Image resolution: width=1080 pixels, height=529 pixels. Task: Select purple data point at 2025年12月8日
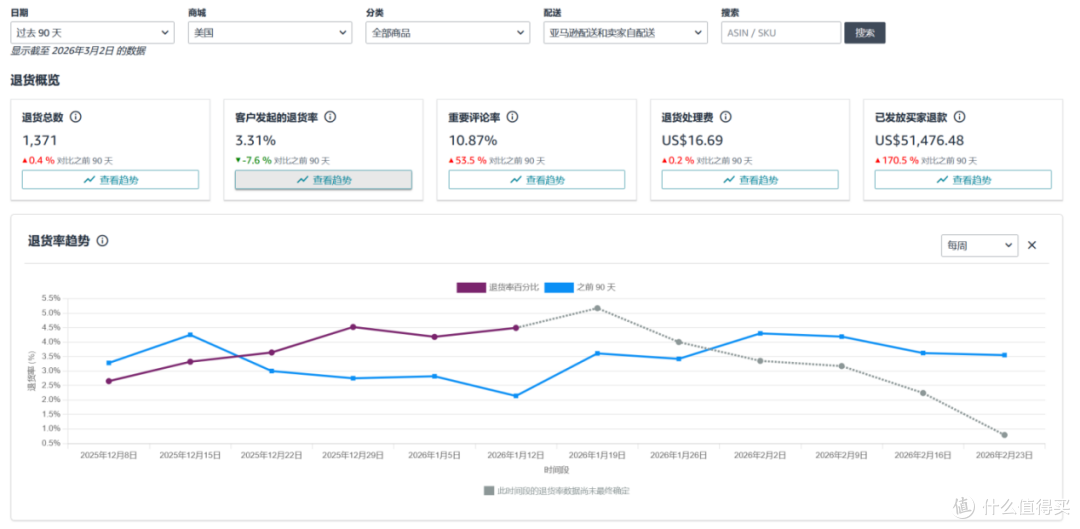(109, 381)
